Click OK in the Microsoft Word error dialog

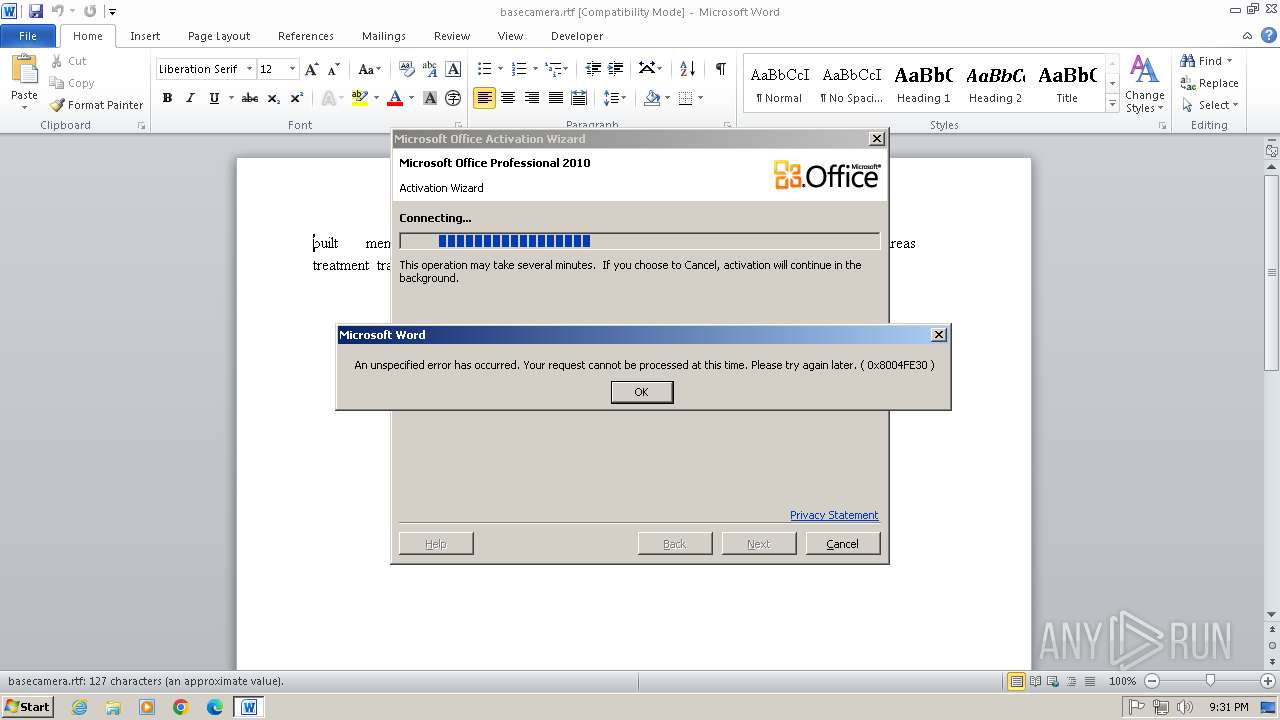coord(642,392)
